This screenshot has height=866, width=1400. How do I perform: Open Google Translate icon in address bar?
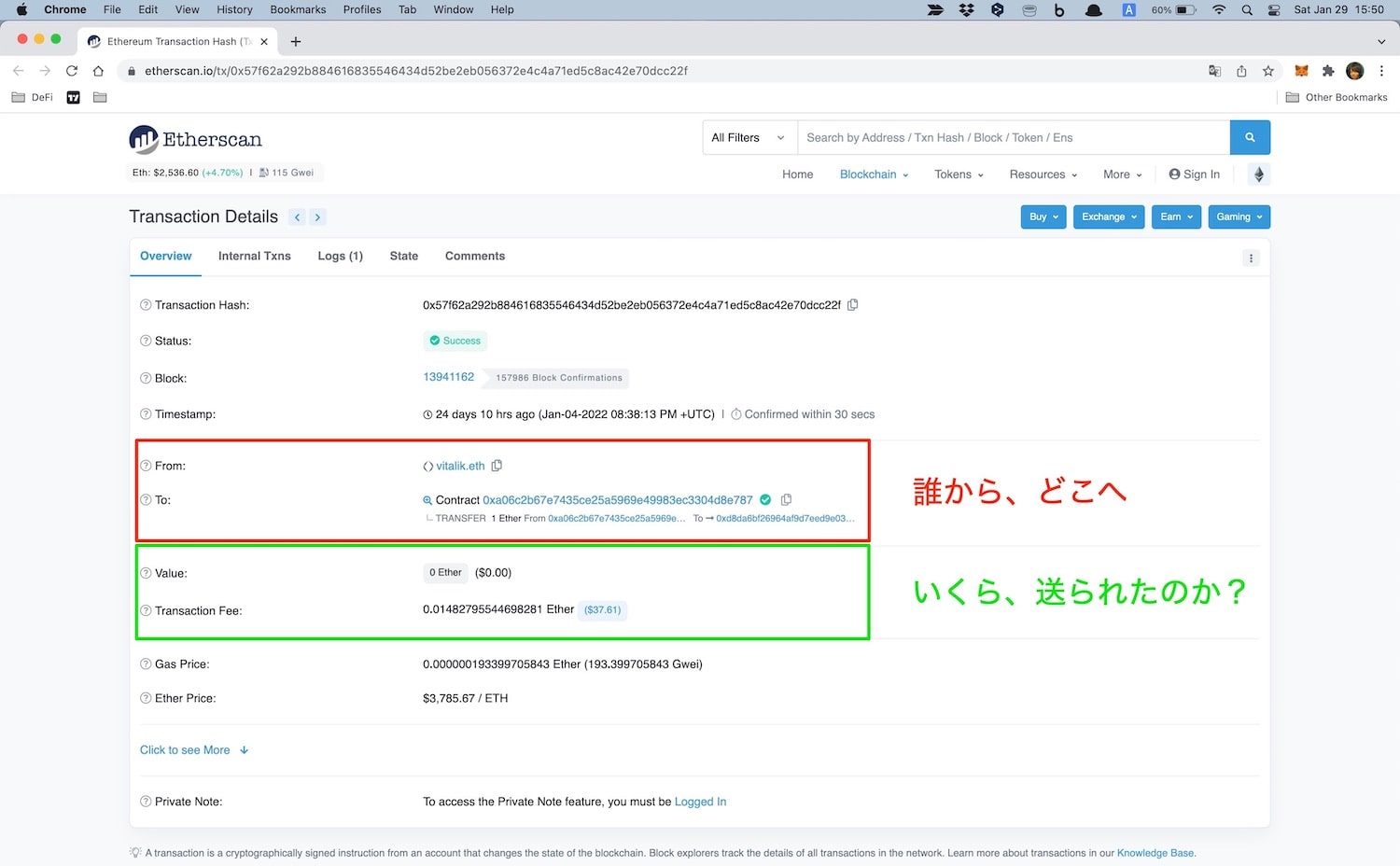coord(1214,71)
